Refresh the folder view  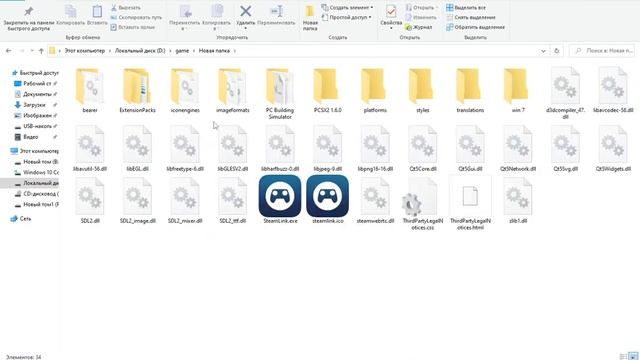(557, 51)
